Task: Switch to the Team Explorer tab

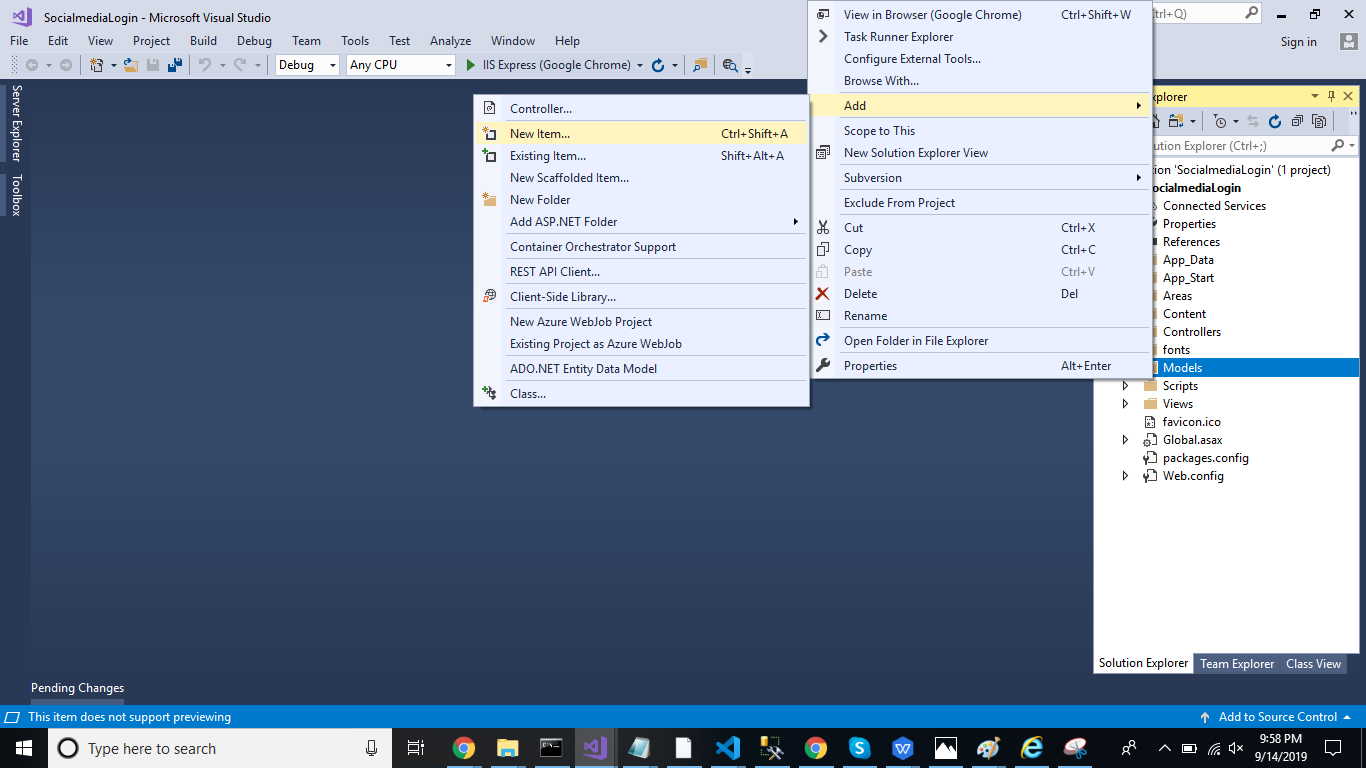Action: pos(1237,663)
